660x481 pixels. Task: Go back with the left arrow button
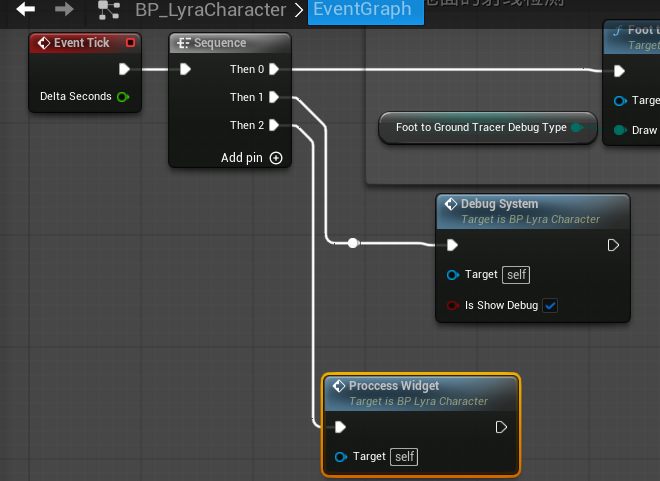[x=25, y=9]
